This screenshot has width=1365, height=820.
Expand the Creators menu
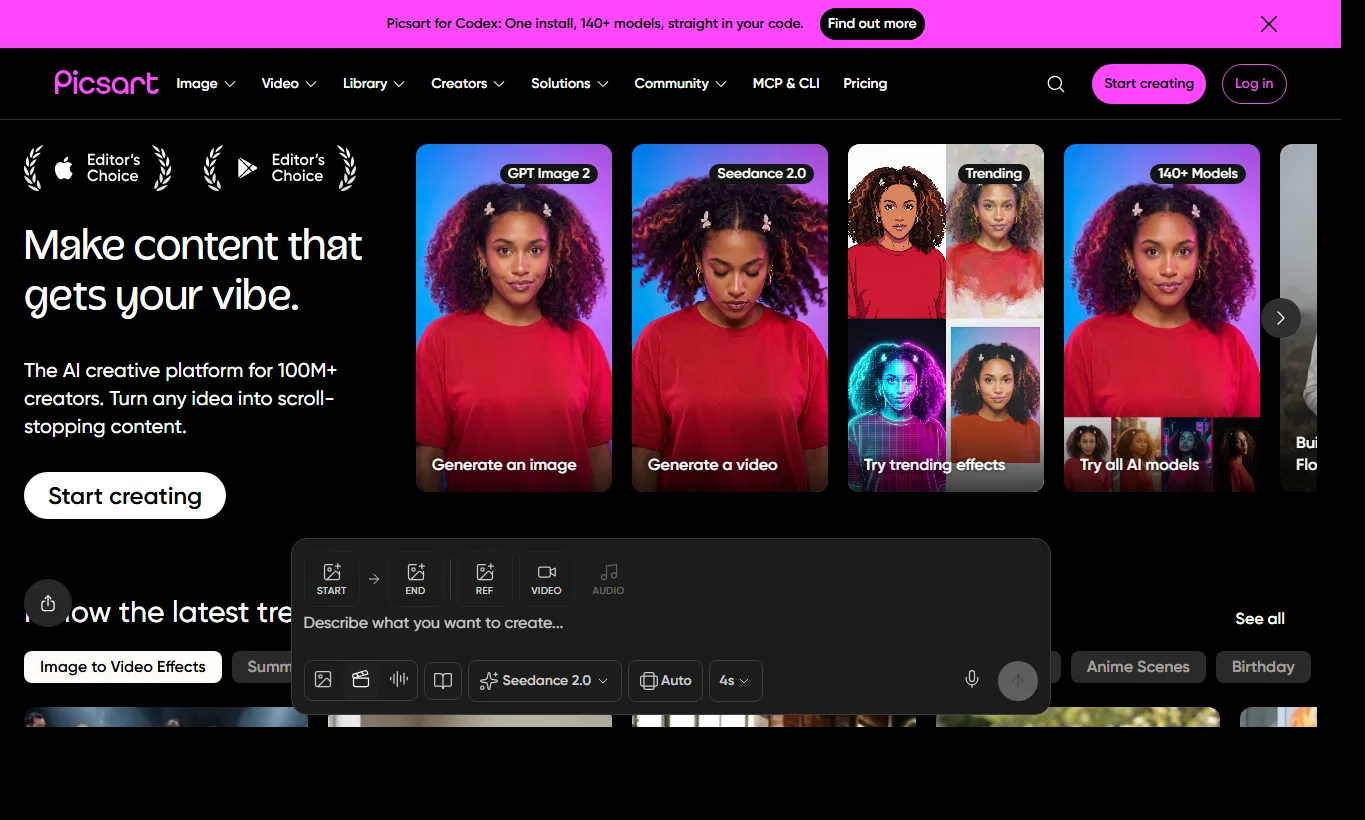468,84
